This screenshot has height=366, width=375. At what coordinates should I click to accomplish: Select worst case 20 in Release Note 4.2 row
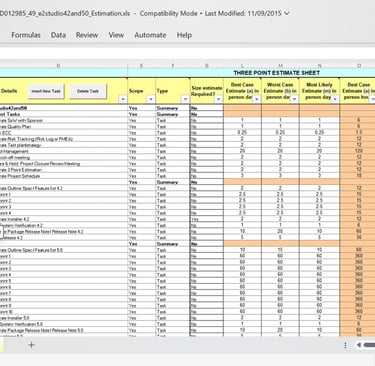pyautogui.click(x=280, y=232)
